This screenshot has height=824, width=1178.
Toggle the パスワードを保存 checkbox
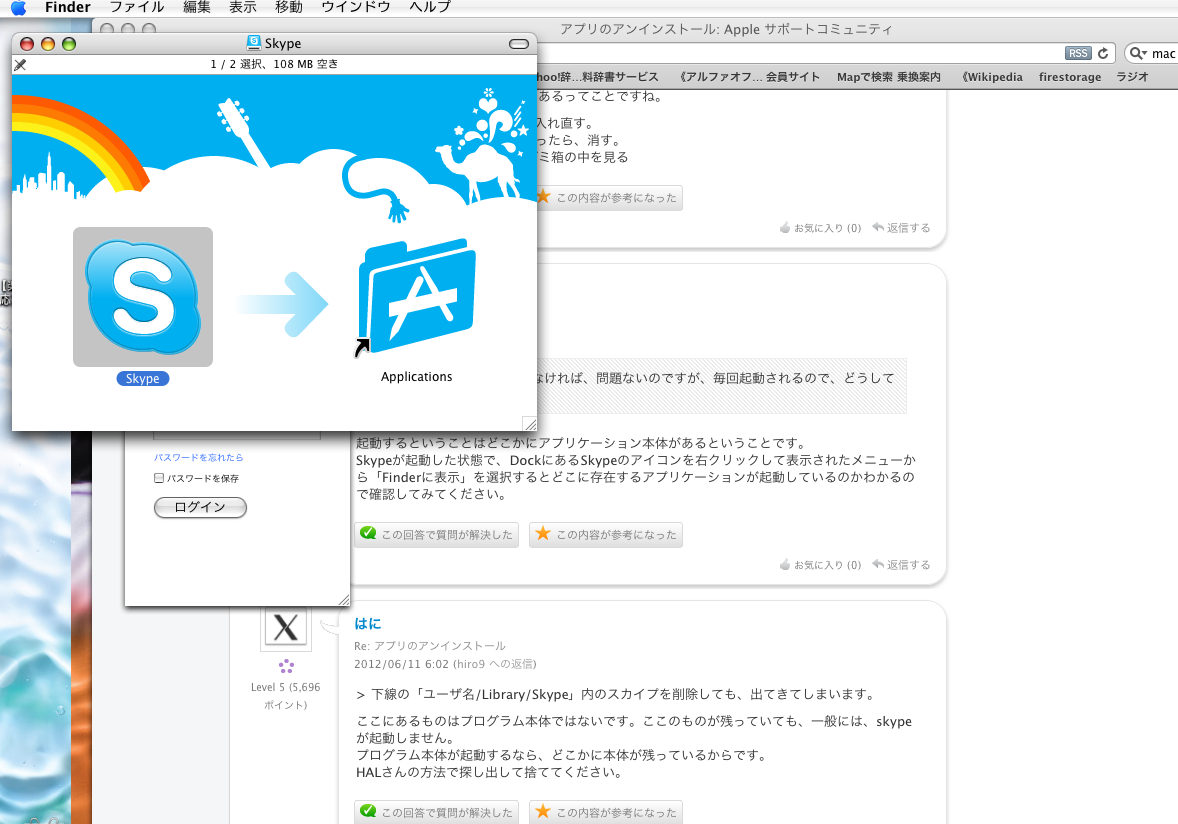click(x=159, y=478)
